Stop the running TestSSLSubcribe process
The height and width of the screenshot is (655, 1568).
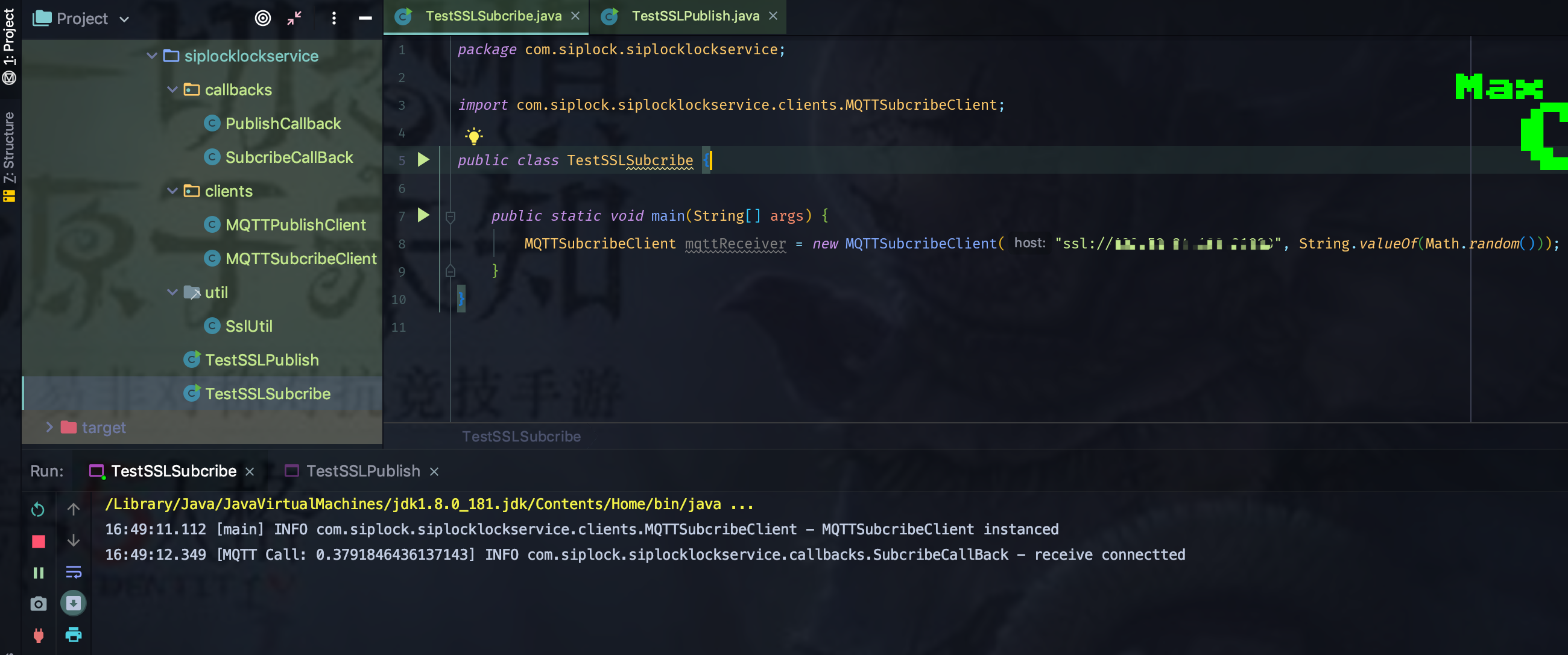pos(39,541)
